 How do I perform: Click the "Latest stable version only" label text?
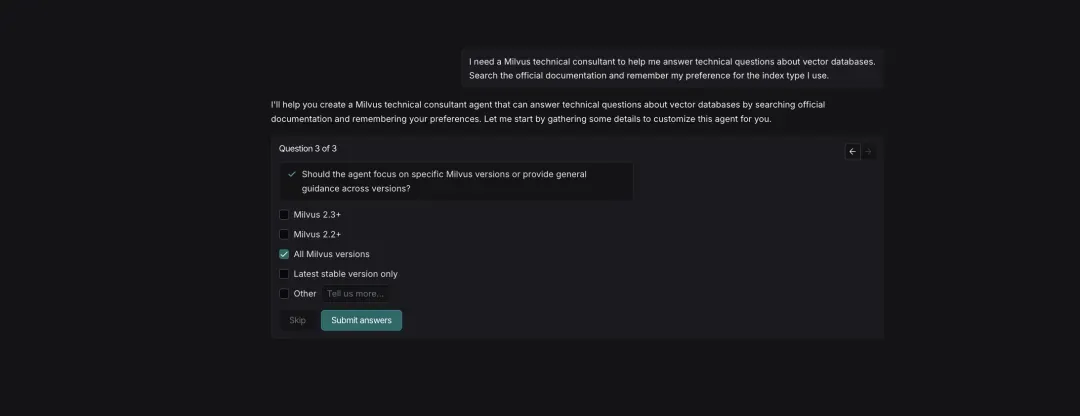point(345,274)
